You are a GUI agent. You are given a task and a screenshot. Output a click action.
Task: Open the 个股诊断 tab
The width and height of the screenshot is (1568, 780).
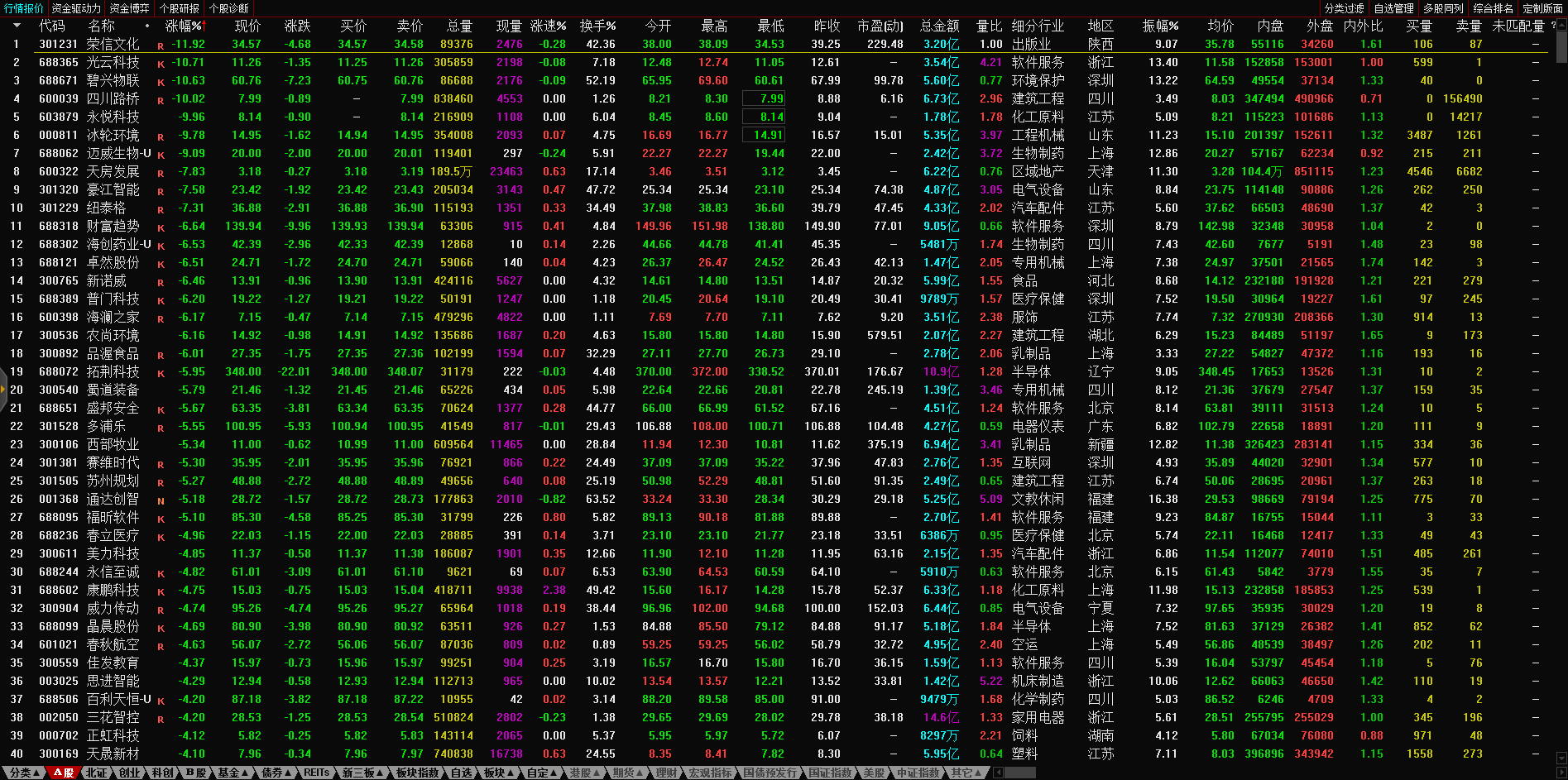228,8
